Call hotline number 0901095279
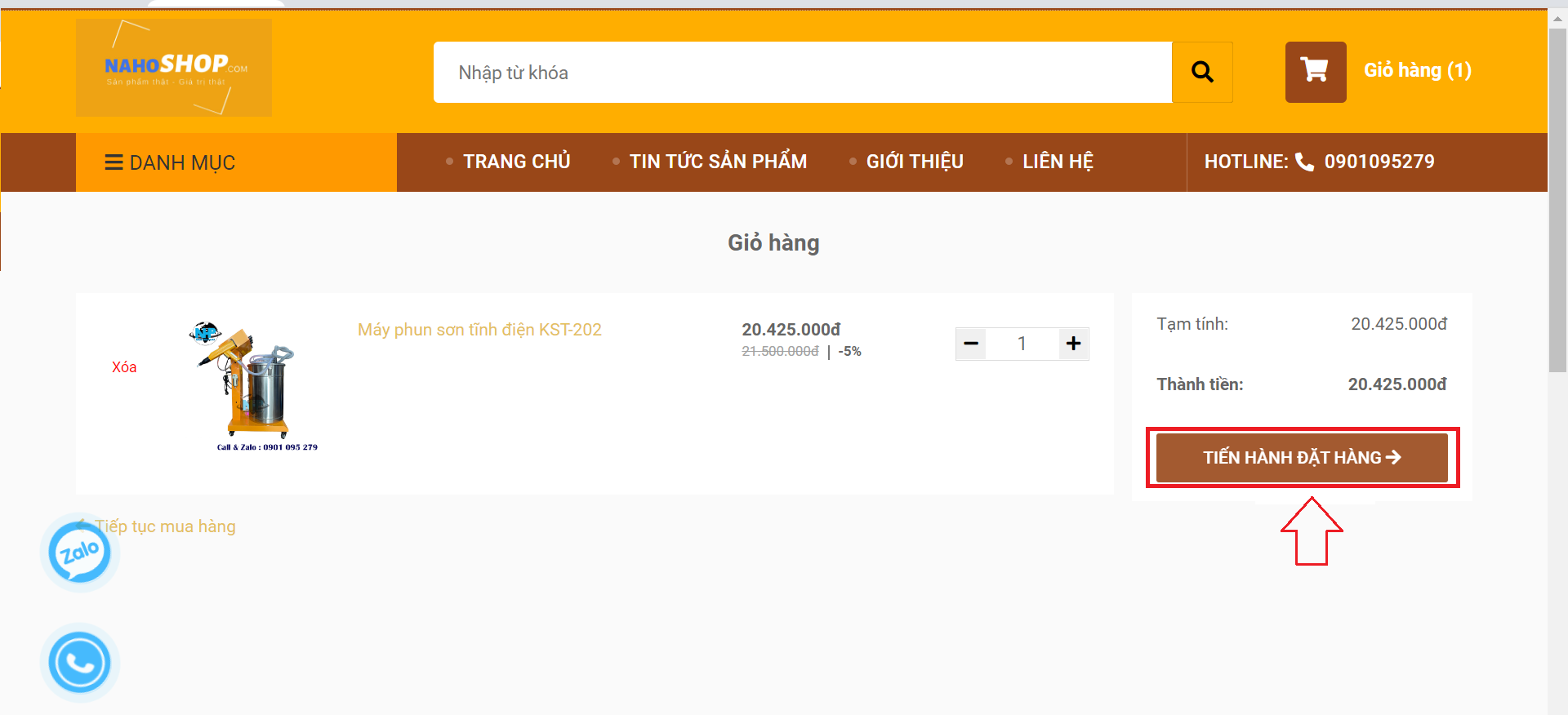The image size is (1568, 715). click(x=1379, y=162)
